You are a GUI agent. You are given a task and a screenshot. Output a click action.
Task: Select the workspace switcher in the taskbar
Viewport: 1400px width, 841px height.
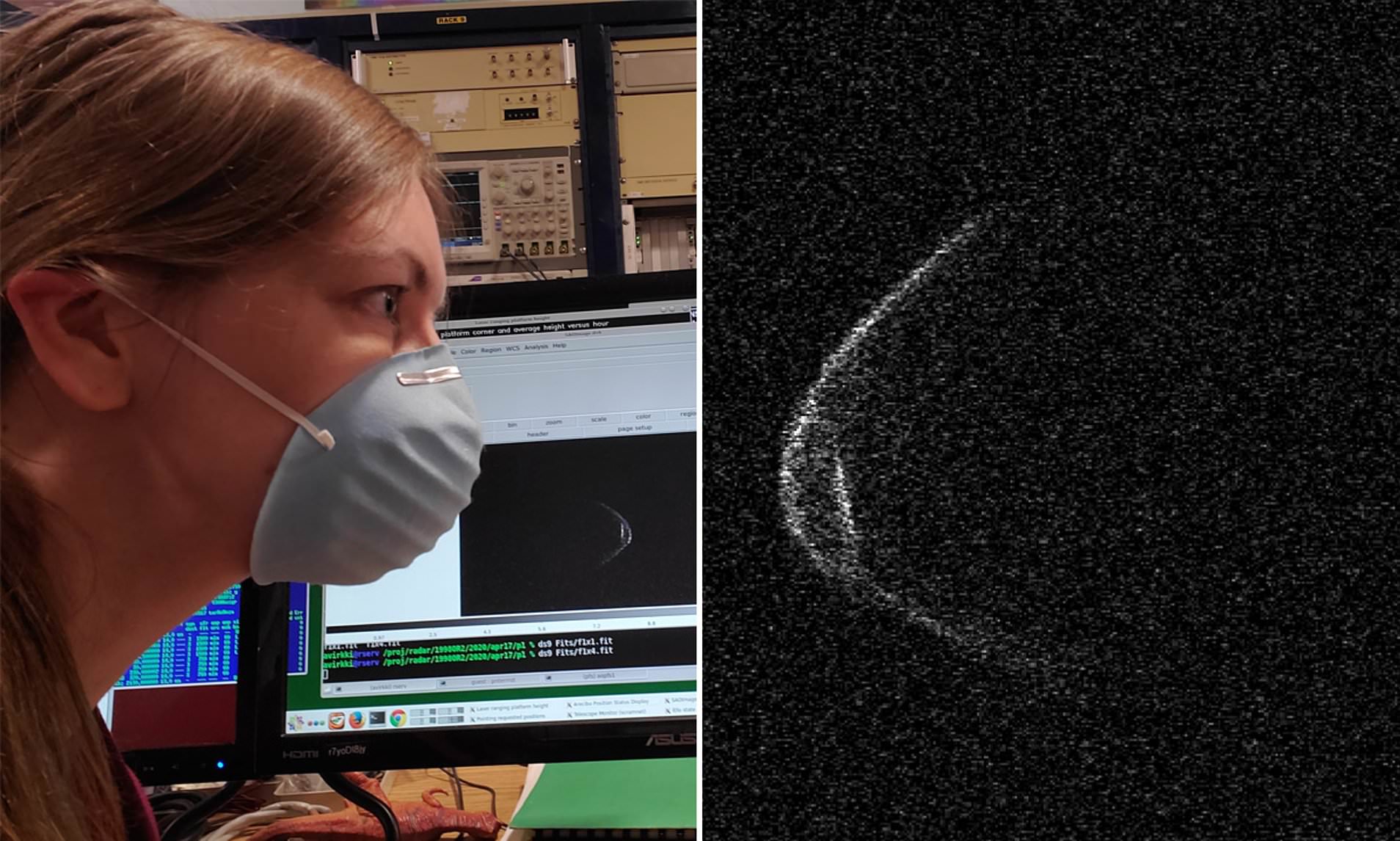point(437,716)
